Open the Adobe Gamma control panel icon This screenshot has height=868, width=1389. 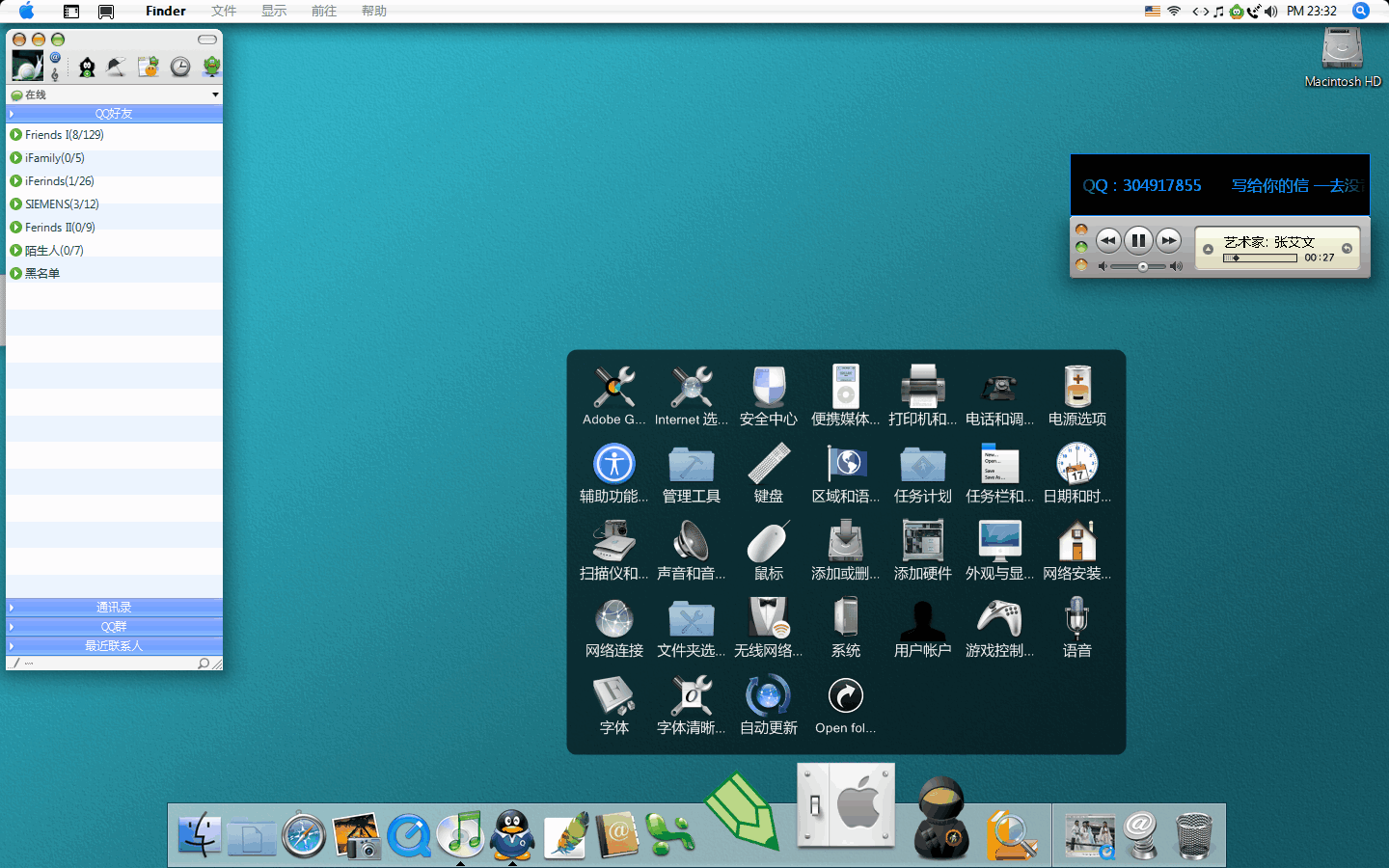click(614, 388)
